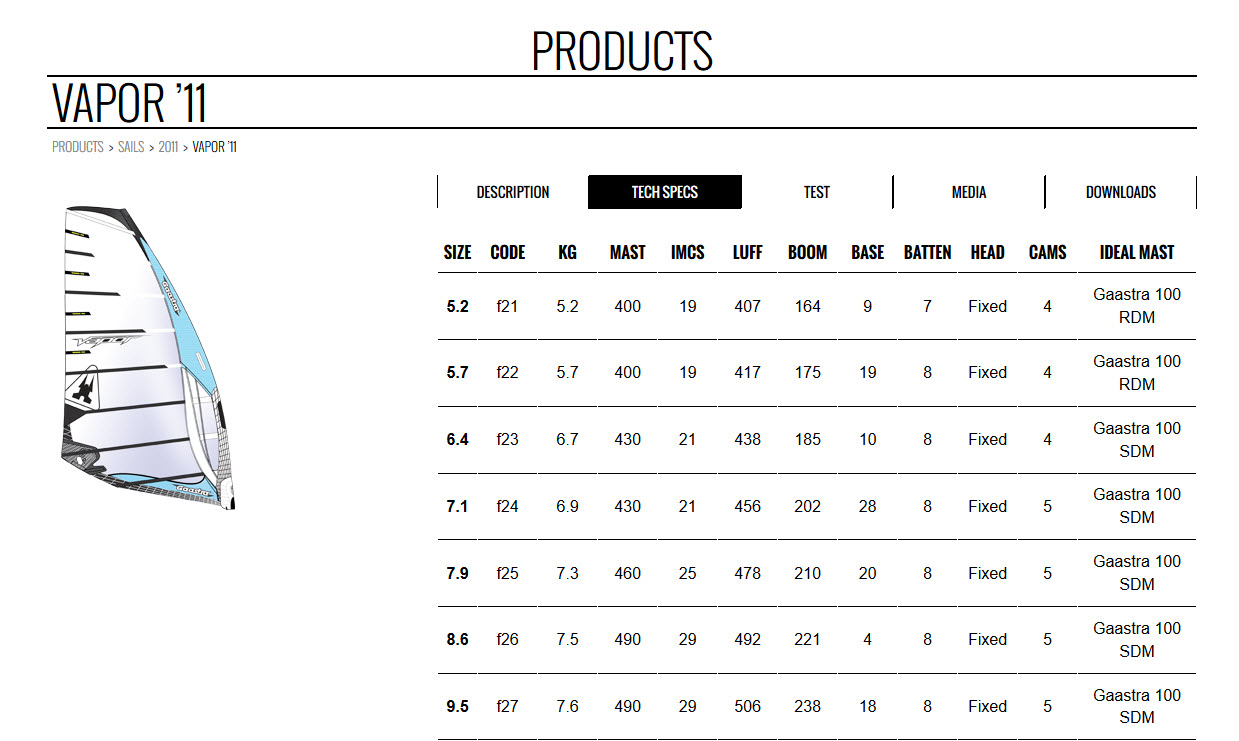Open the Description tab
1239x741 pixels.
point(513,192)
